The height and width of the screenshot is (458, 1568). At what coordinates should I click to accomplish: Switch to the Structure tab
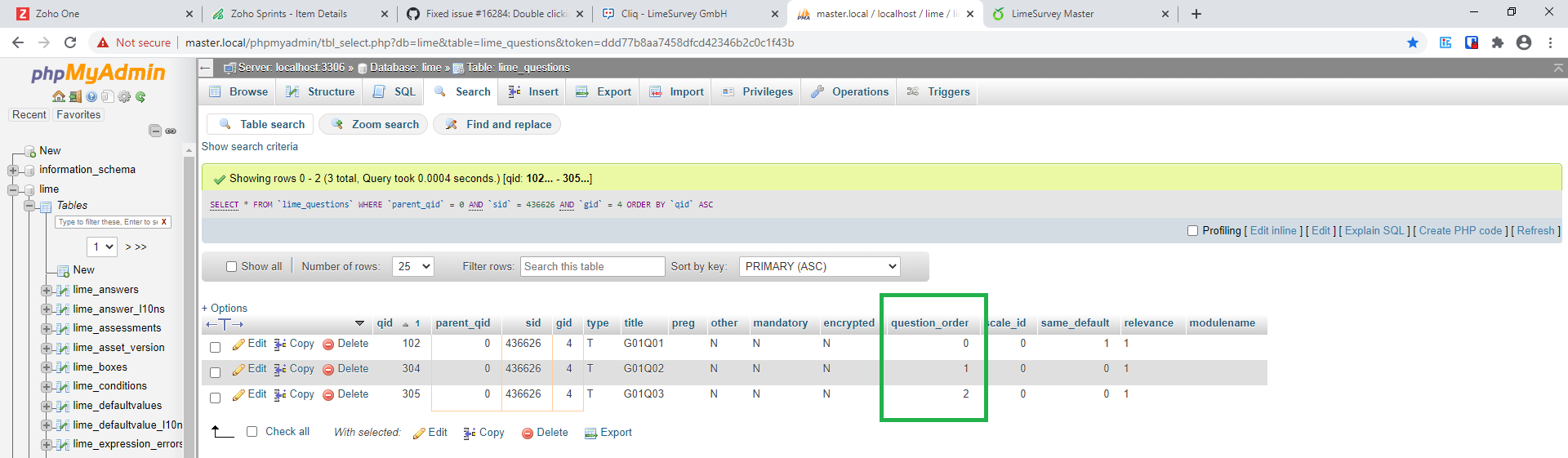[320, 91]
